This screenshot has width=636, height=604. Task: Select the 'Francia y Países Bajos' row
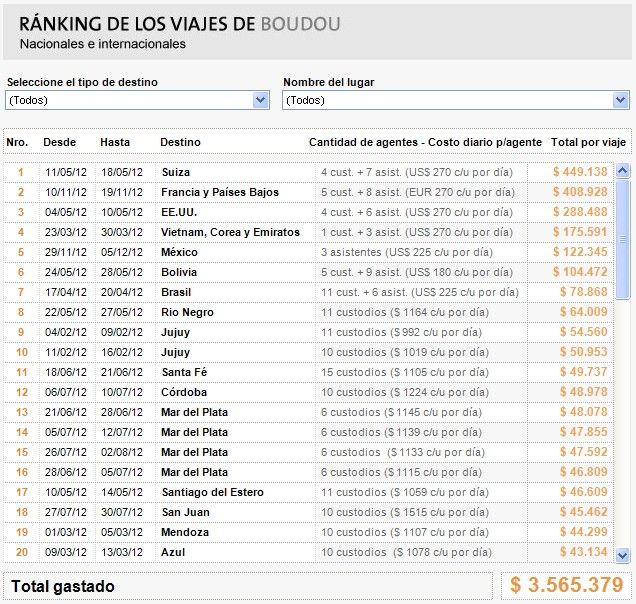(x=220, y=192)
